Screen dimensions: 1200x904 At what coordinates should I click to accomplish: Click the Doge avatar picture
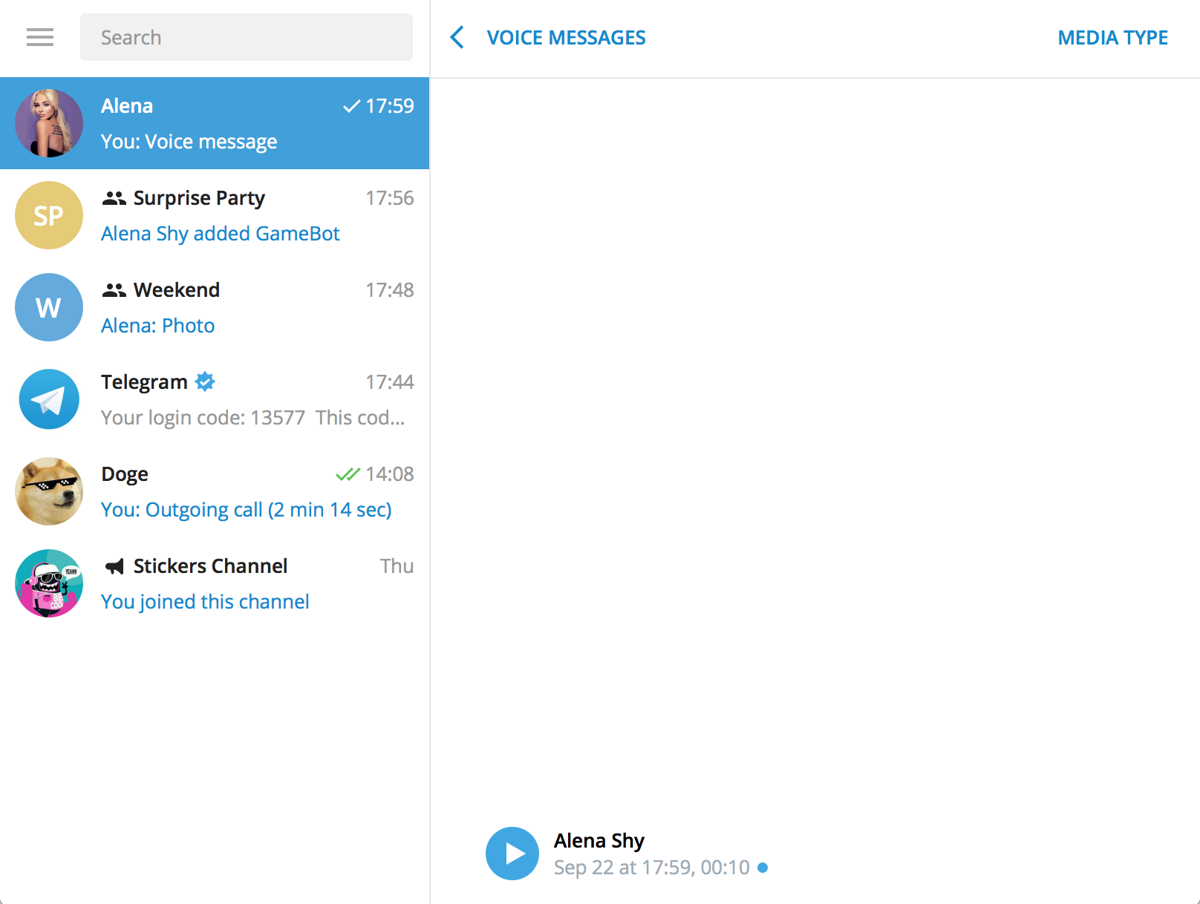pyautogui.click(x=49, y=491)
